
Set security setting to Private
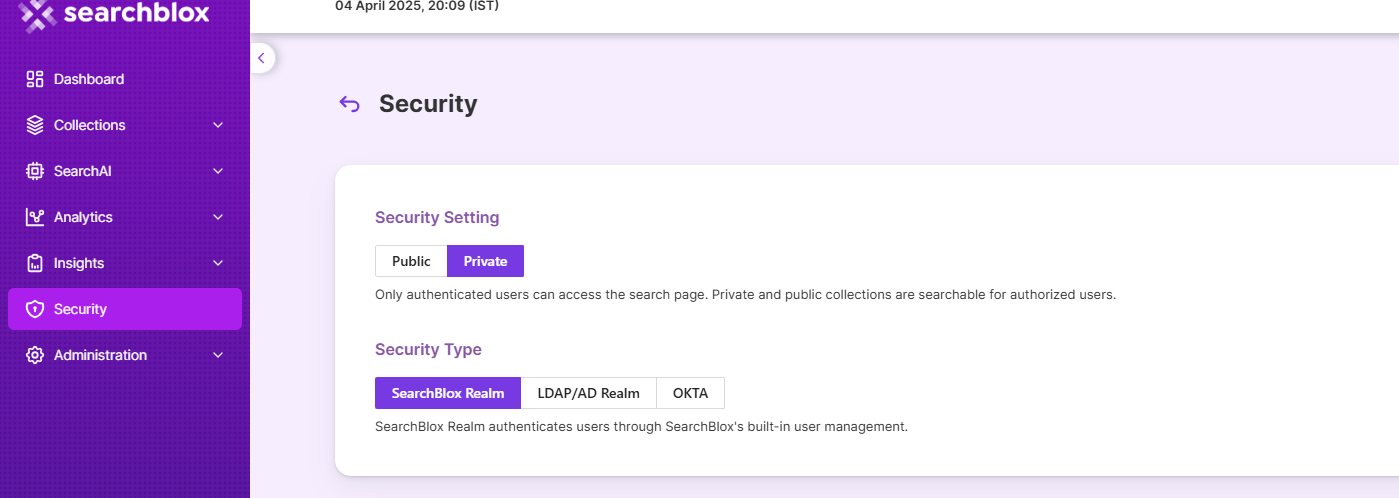coord(485,261)
